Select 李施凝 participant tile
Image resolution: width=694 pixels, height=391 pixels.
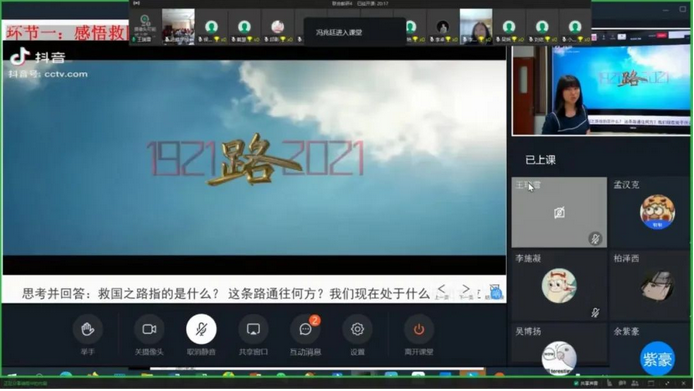point(559,286)
